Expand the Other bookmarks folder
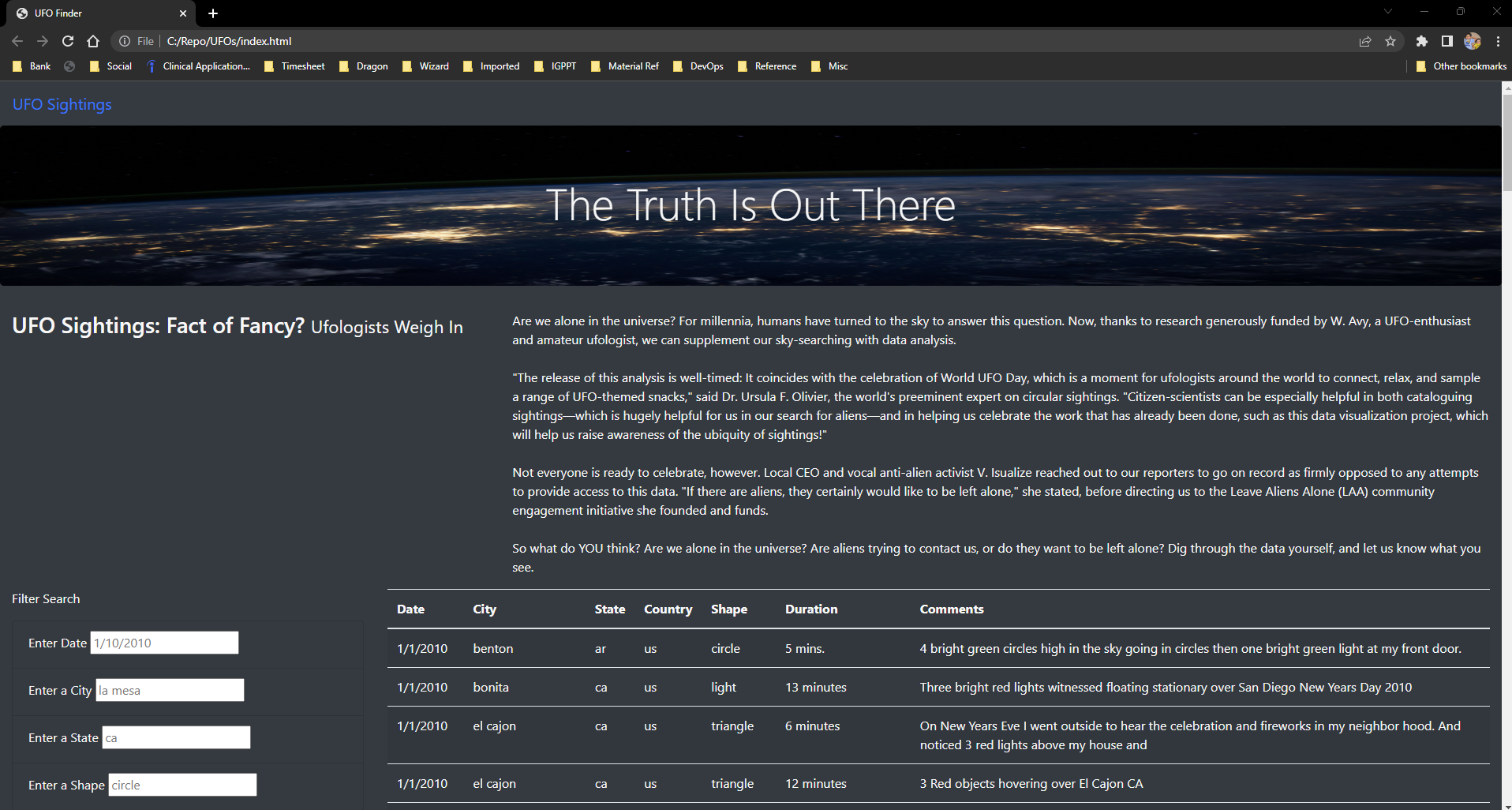 pyautogui.click(x=1461, y=66)
